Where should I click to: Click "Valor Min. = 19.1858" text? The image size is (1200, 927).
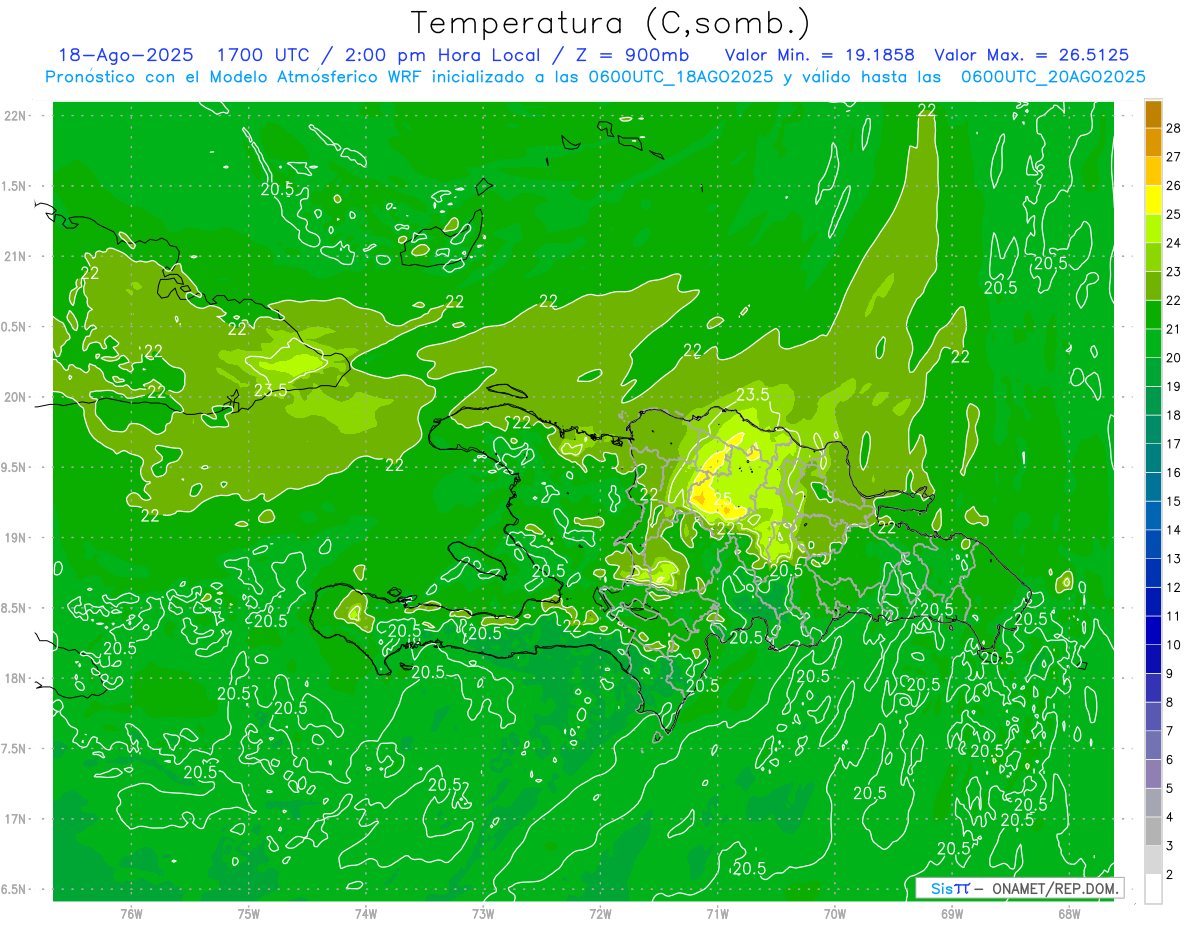(x=820, y=56)
